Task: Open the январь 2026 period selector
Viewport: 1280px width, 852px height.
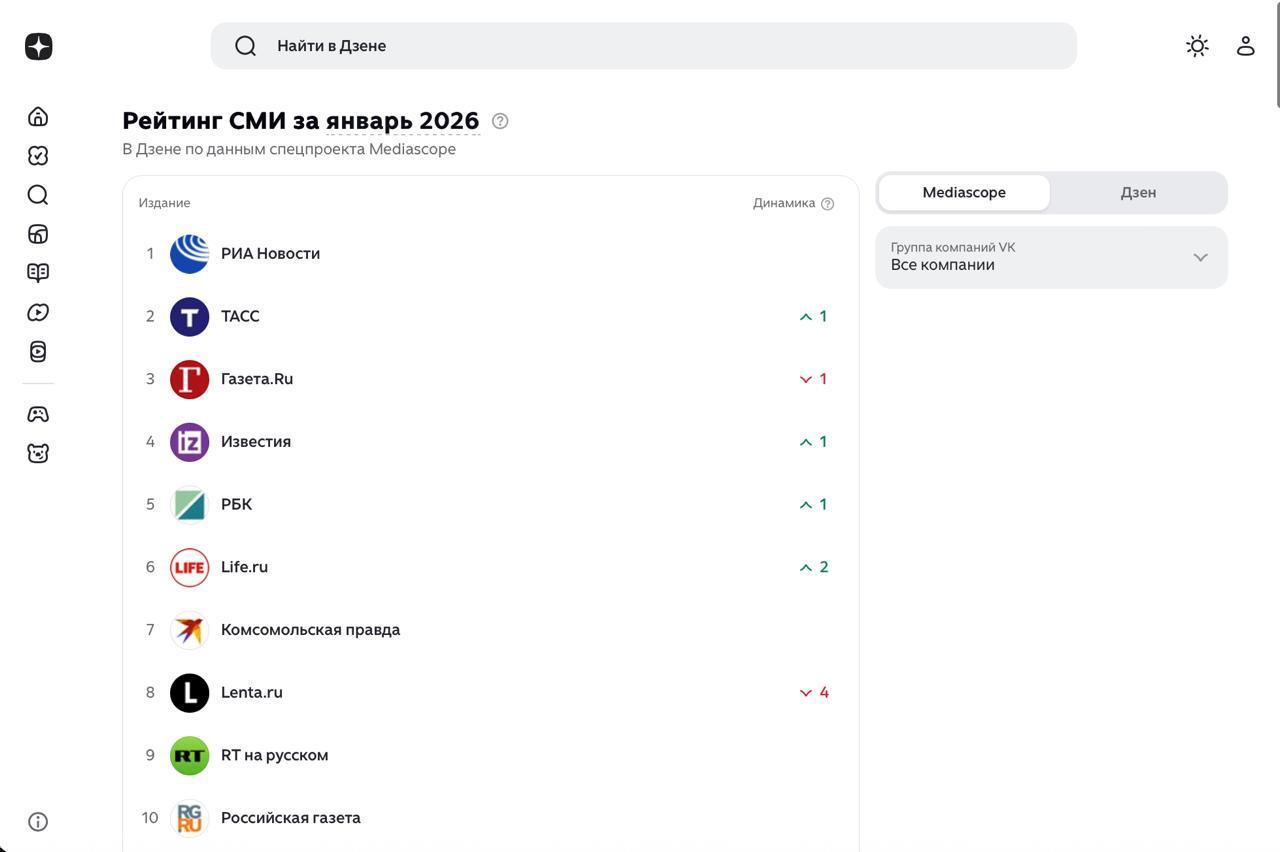Action: [402, 121]
